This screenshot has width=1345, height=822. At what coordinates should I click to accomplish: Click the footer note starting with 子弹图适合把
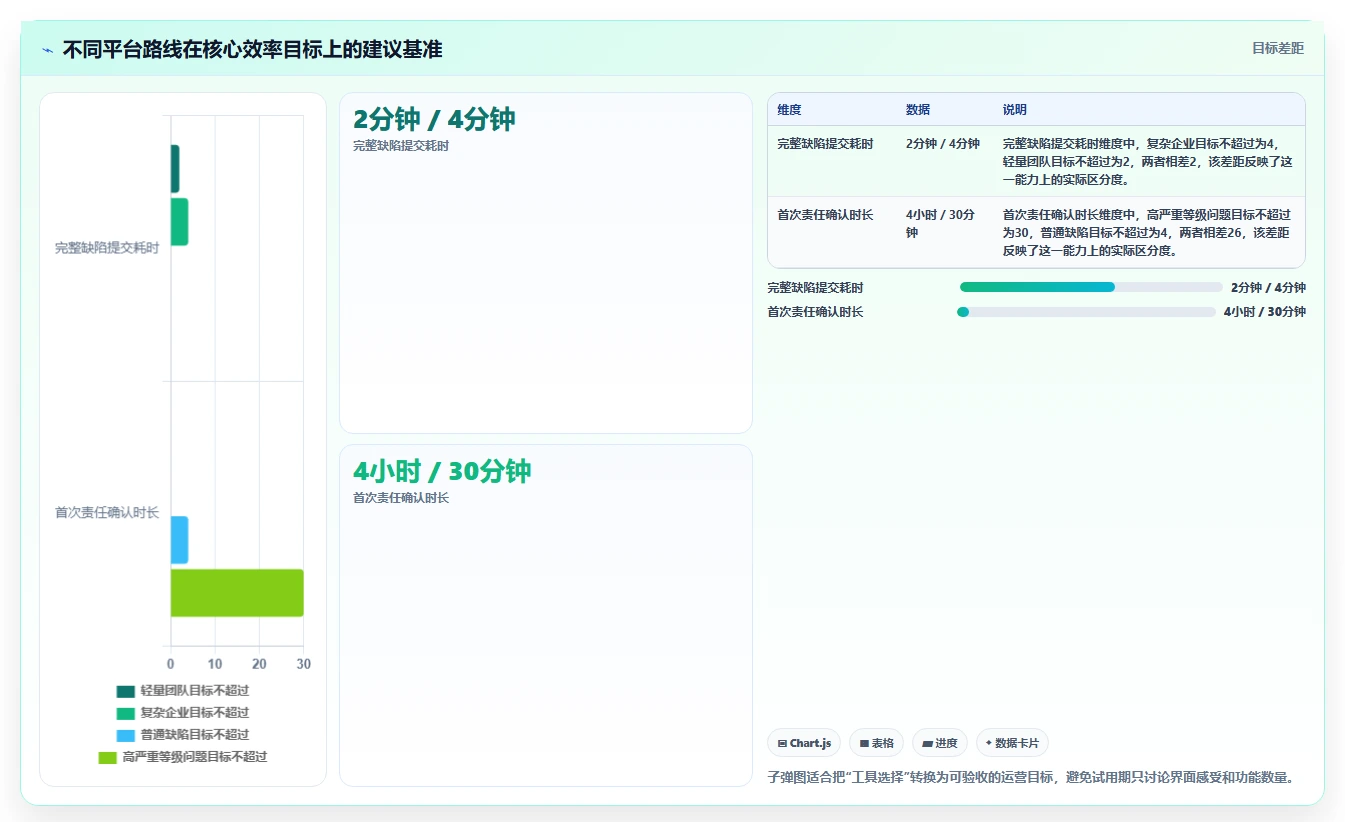coord(1031,776)
